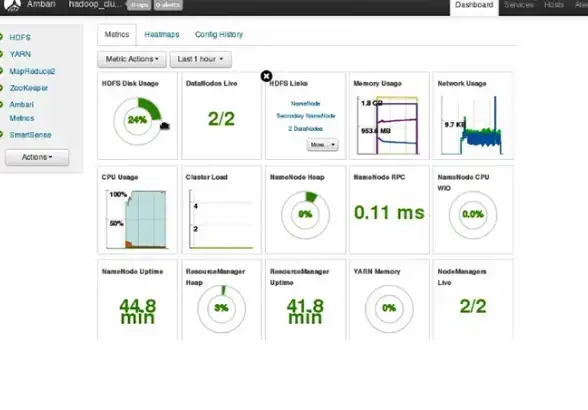
Task: Select HDFS service in sidebar
Action: click(x=20, y=38)
